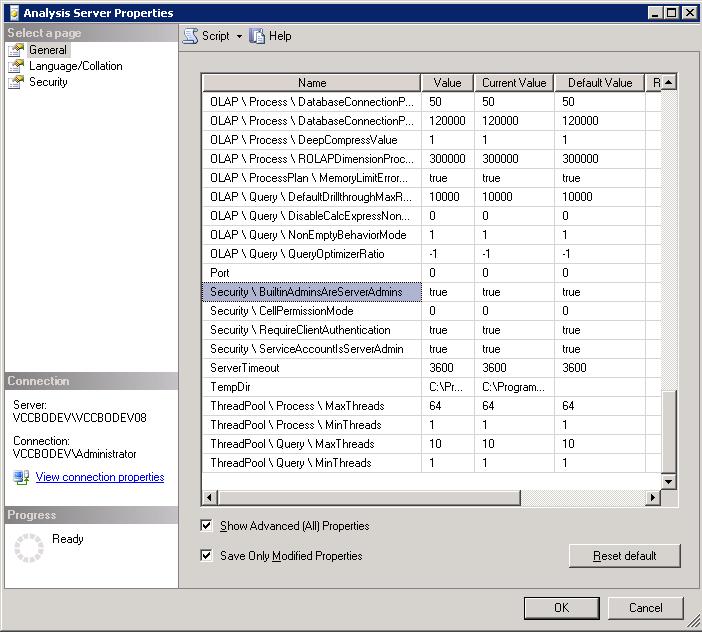
Task: Click the Default Value column header
Action: click(x=600, y=83)
